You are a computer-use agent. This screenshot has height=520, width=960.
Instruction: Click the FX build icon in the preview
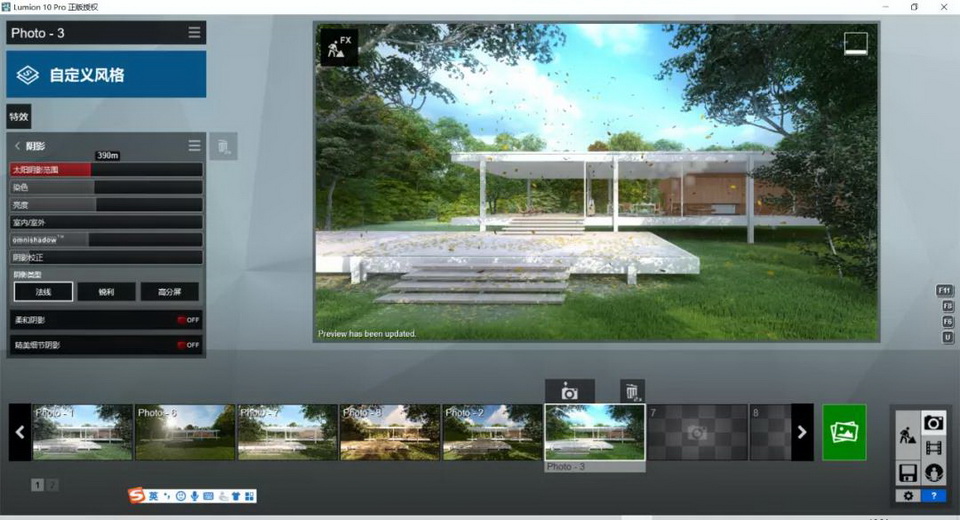(339, 47)
